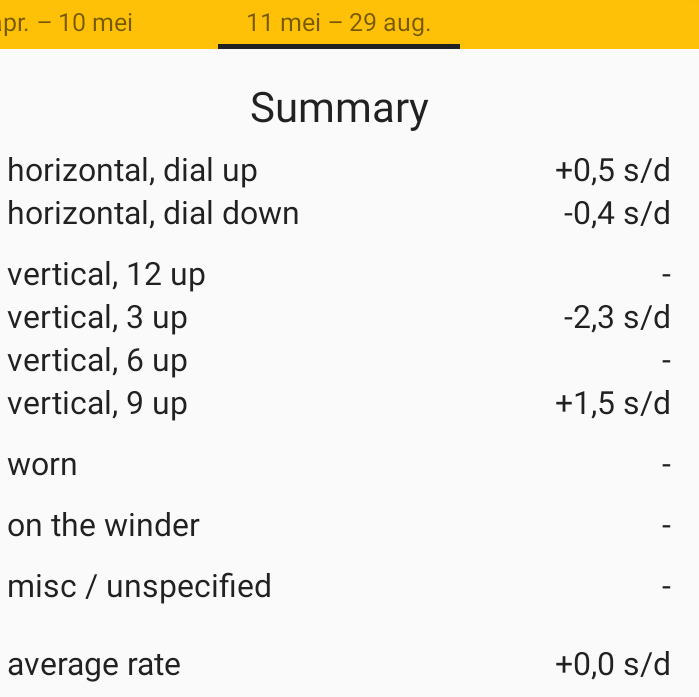Click the +0,0 s/d average value
699x697 pixels.
coord(612,665)
